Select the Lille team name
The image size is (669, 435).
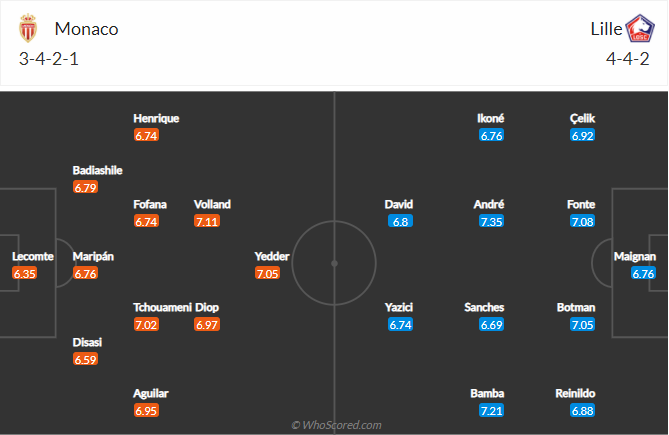604,29
